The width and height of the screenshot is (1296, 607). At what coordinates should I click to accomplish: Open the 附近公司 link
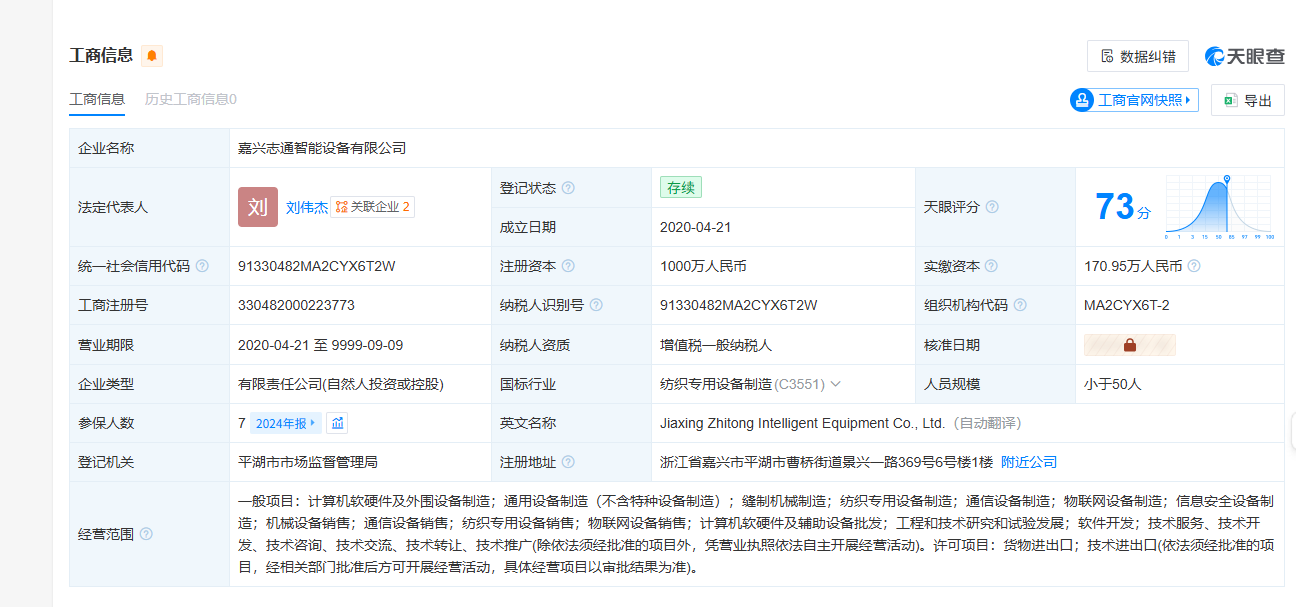pyautogui.click(x=1029, y=462)
